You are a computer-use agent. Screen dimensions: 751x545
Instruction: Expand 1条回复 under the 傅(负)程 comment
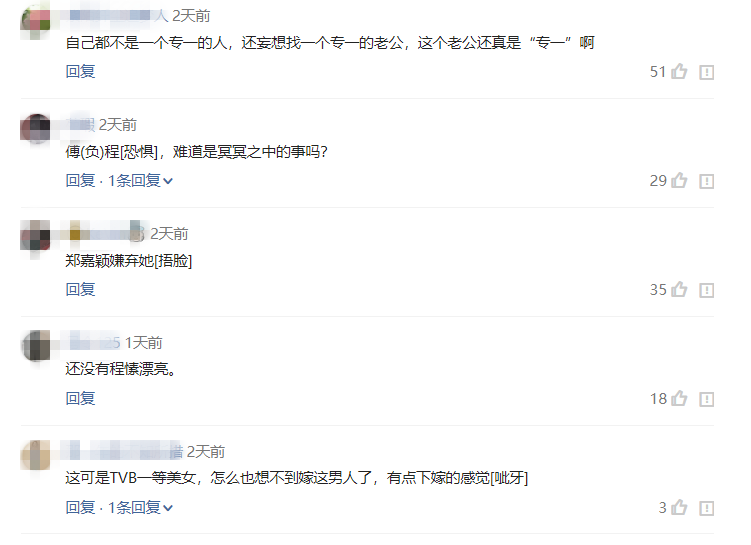click(x=140, y=181)
